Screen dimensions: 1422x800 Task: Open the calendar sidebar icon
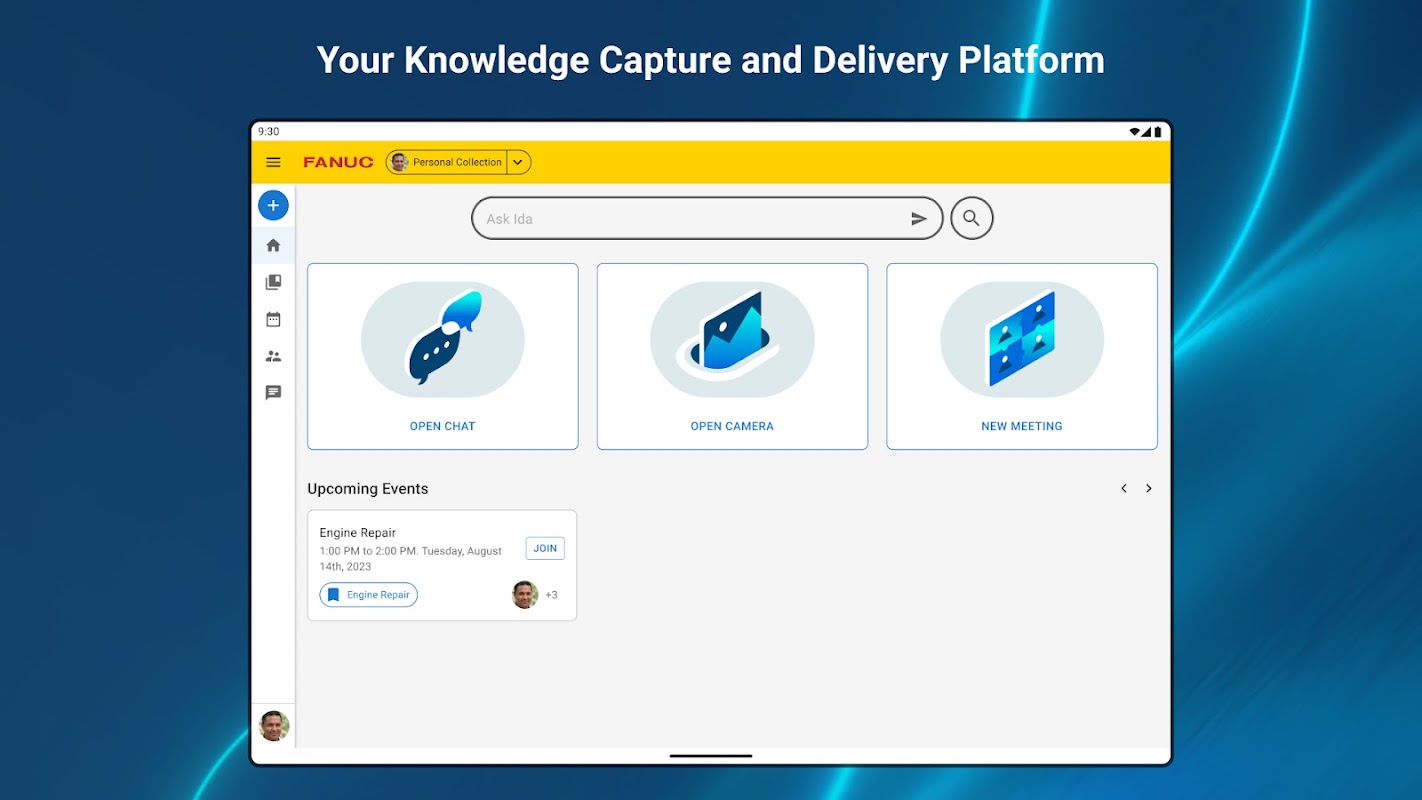coord(273,319)
